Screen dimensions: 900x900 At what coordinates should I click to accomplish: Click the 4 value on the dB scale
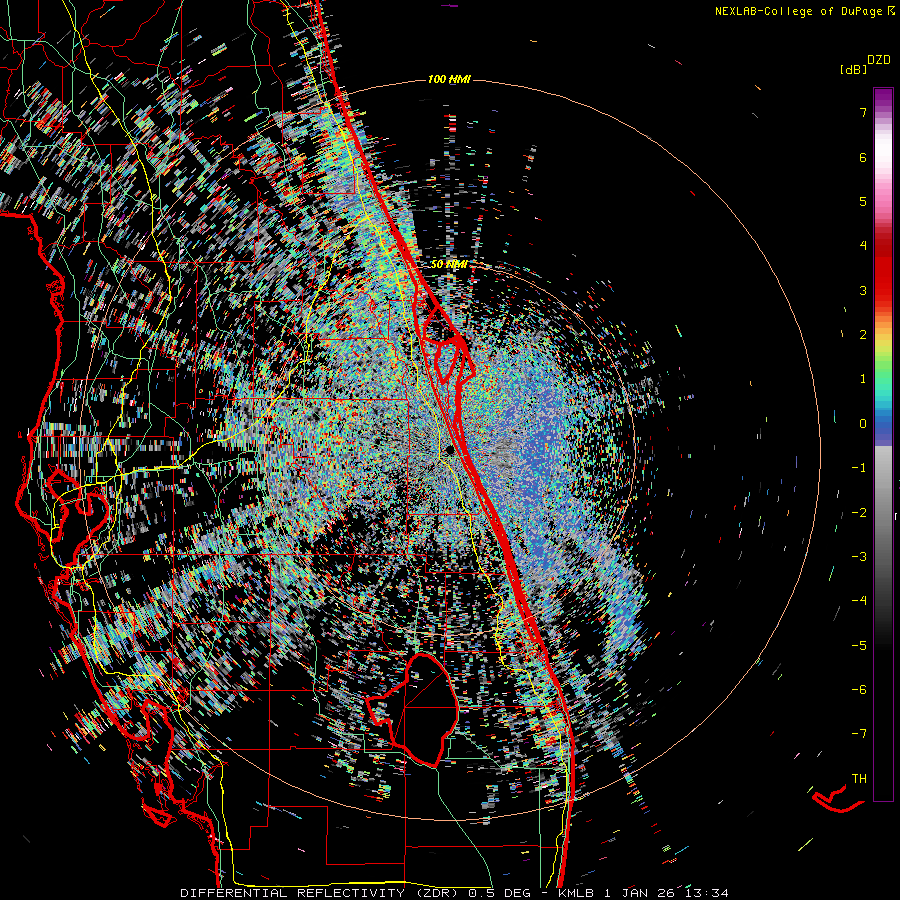(863, 246)
